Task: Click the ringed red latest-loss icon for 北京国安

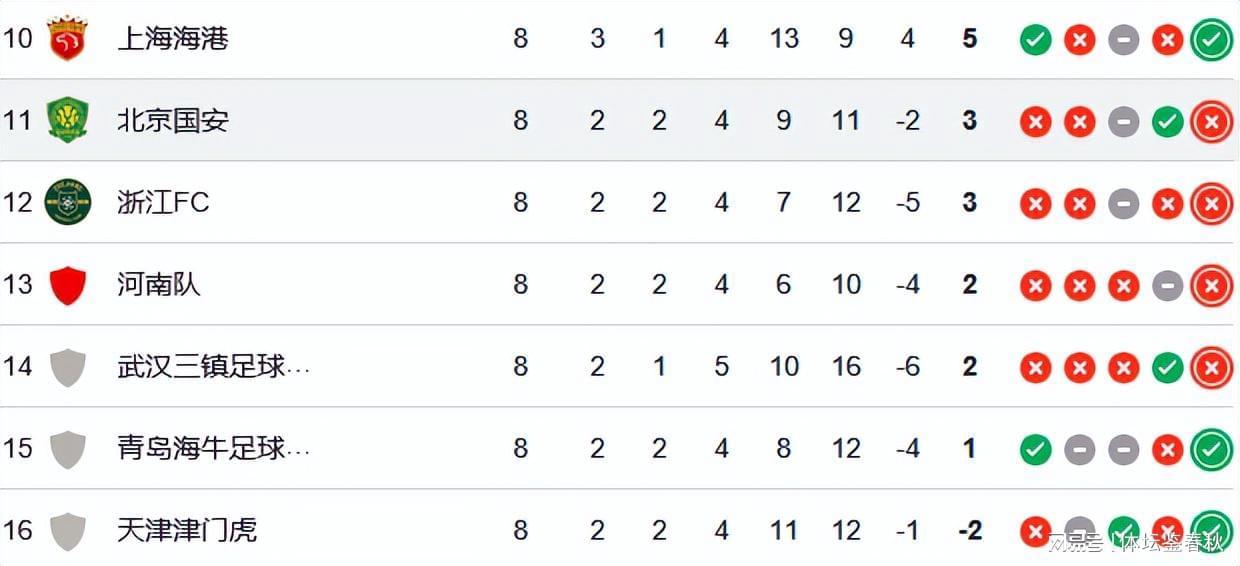Action: [x=1211, y=122]
